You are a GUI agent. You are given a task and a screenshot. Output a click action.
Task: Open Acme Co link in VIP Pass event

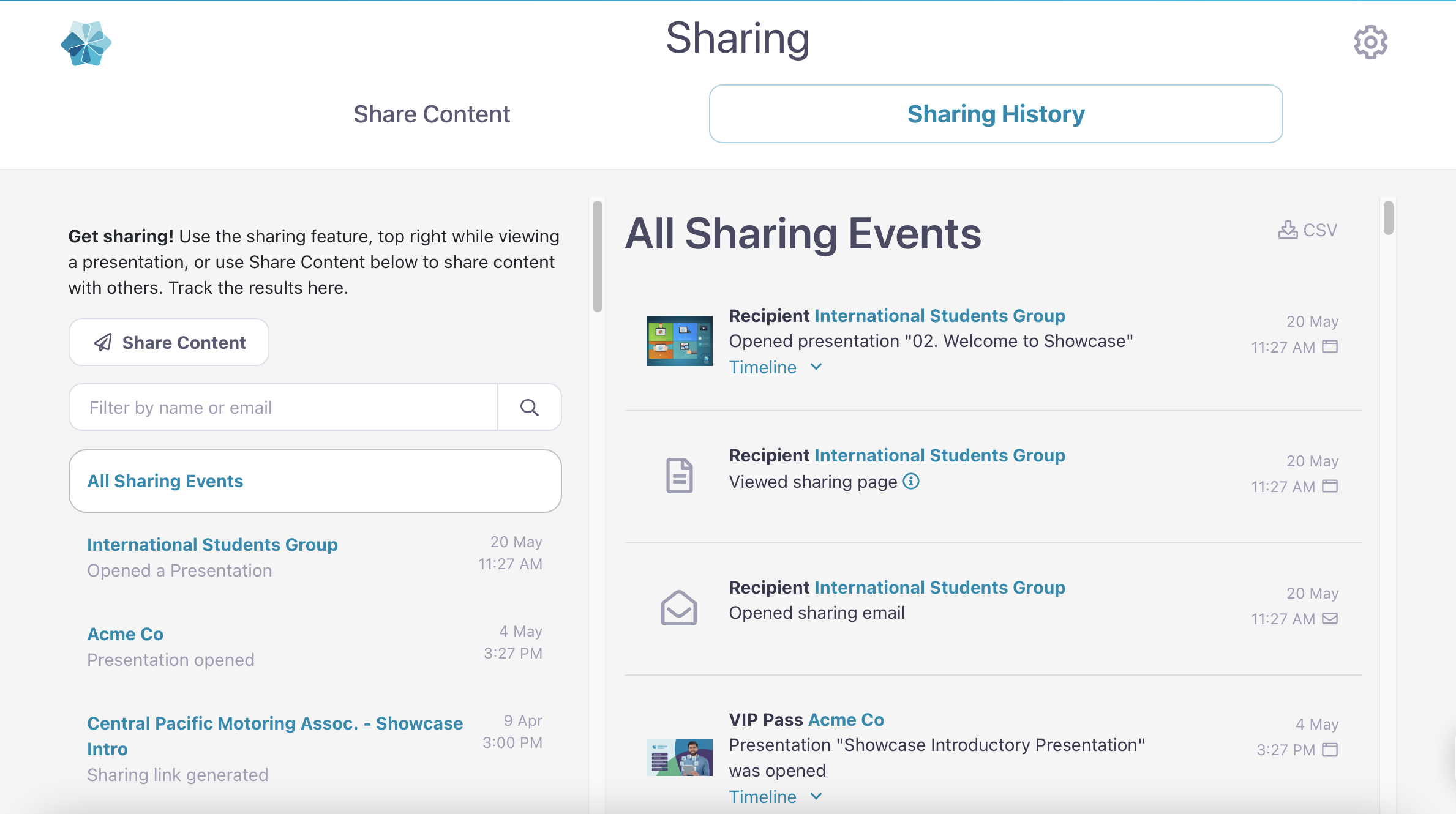point(846,720)
